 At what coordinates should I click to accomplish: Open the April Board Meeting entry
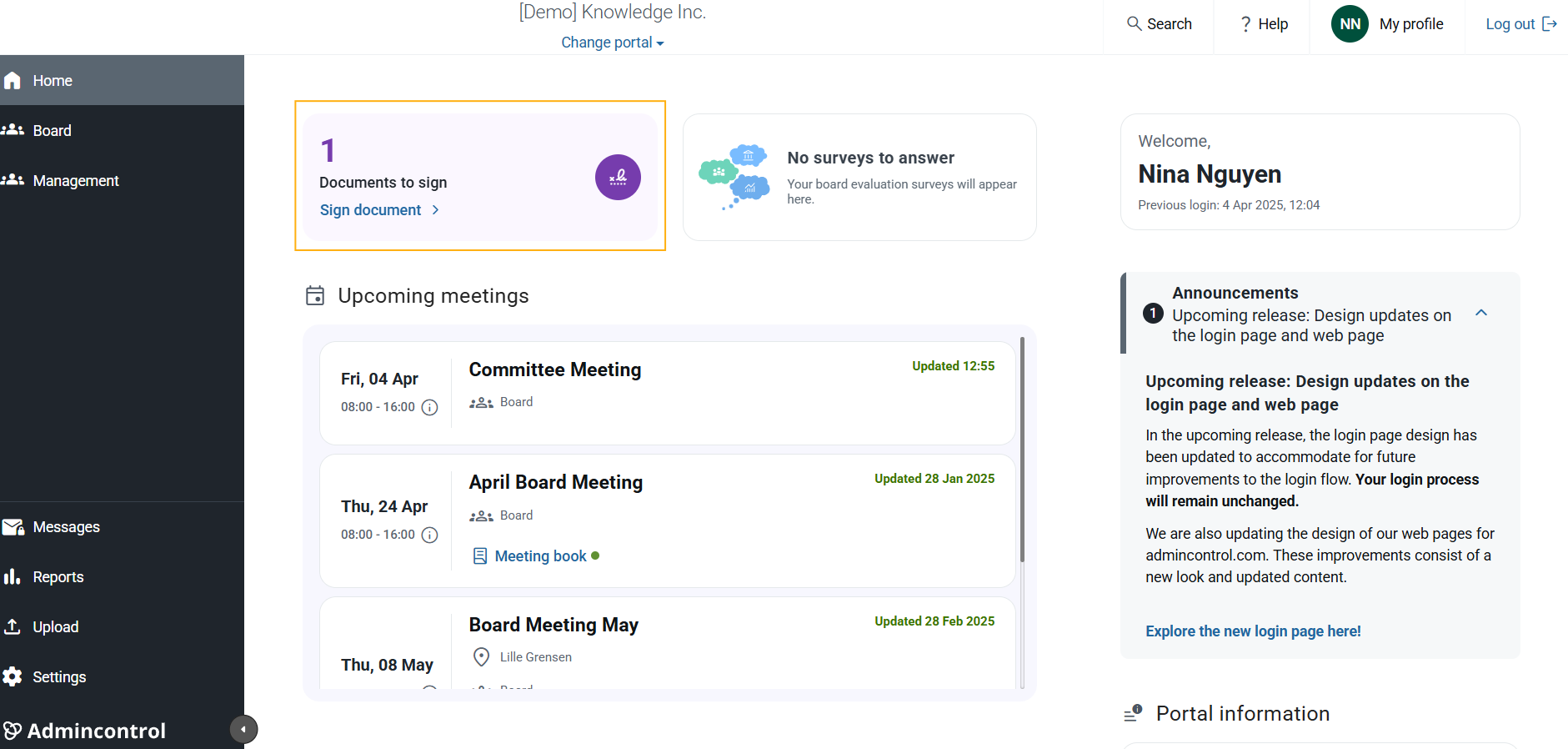(x=556, y=482)
